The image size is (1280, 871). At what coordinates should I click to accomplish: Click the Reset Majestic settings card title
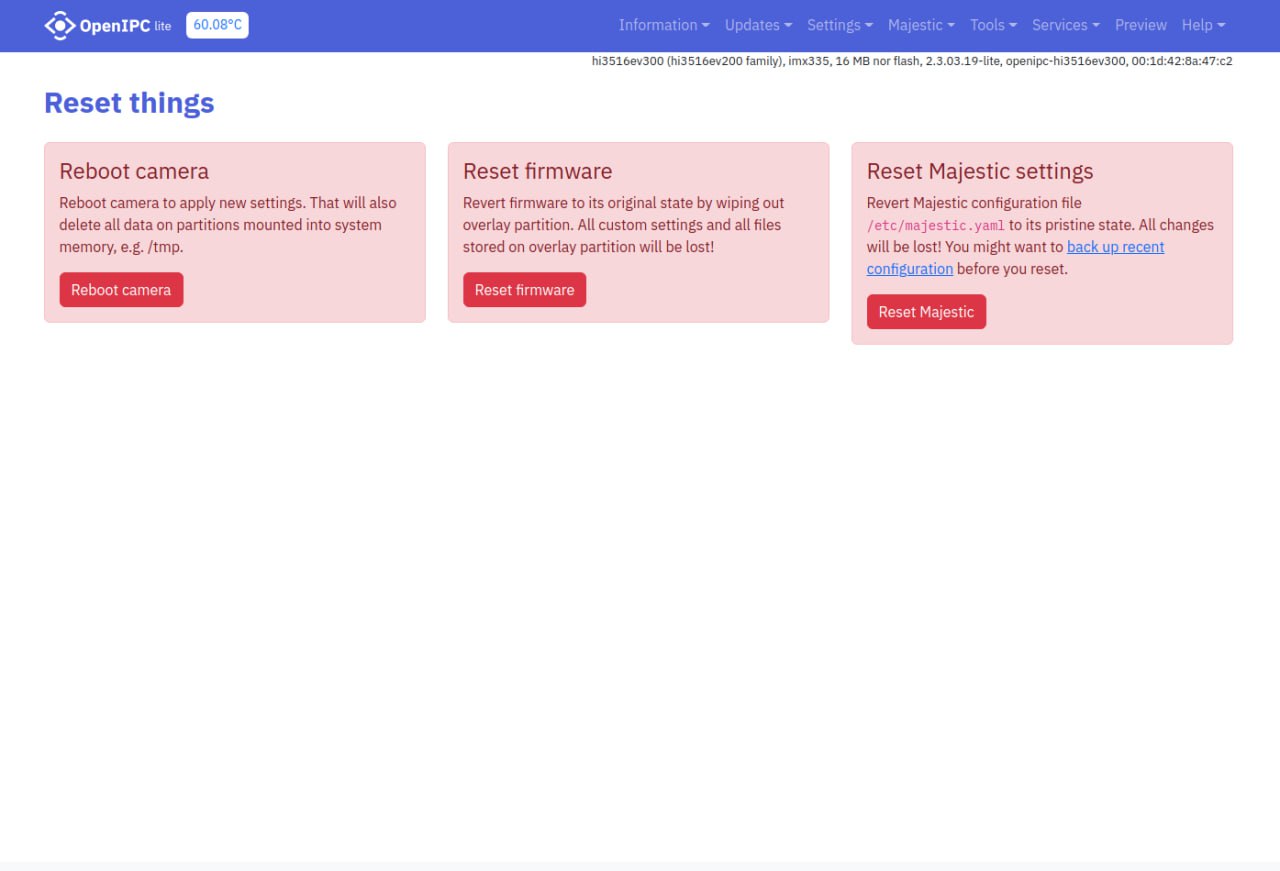tap(979, 171)
